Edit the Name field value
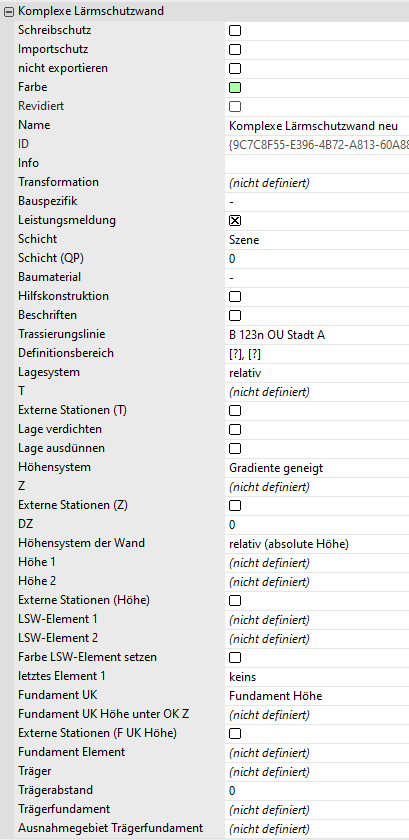Image resolution: width=409 pixels, height=840 pixels. click(x=317, y=126)
